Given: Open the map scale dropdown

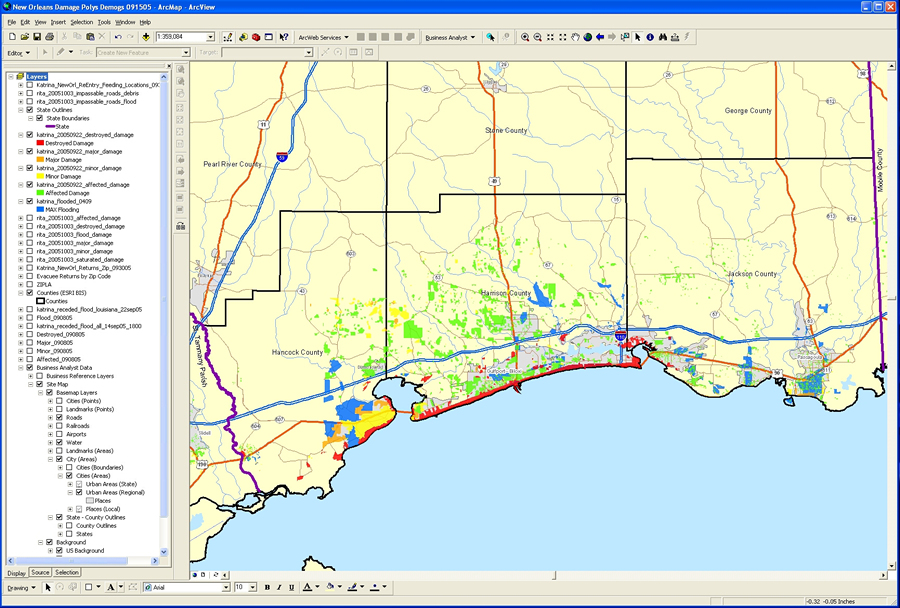Looking at the screenshot, I should click(x=210, y=37).
